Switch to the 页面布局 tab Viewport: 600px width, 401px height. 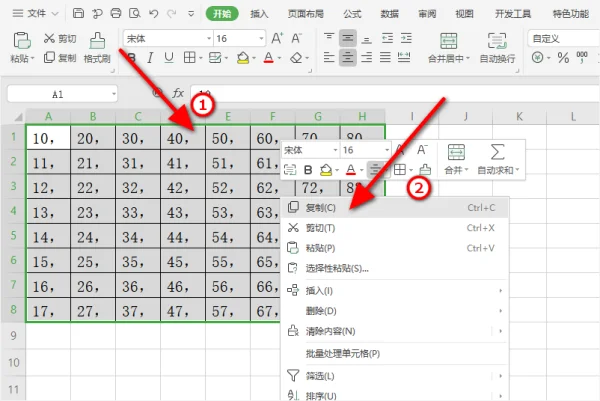(x=305, y=14)
